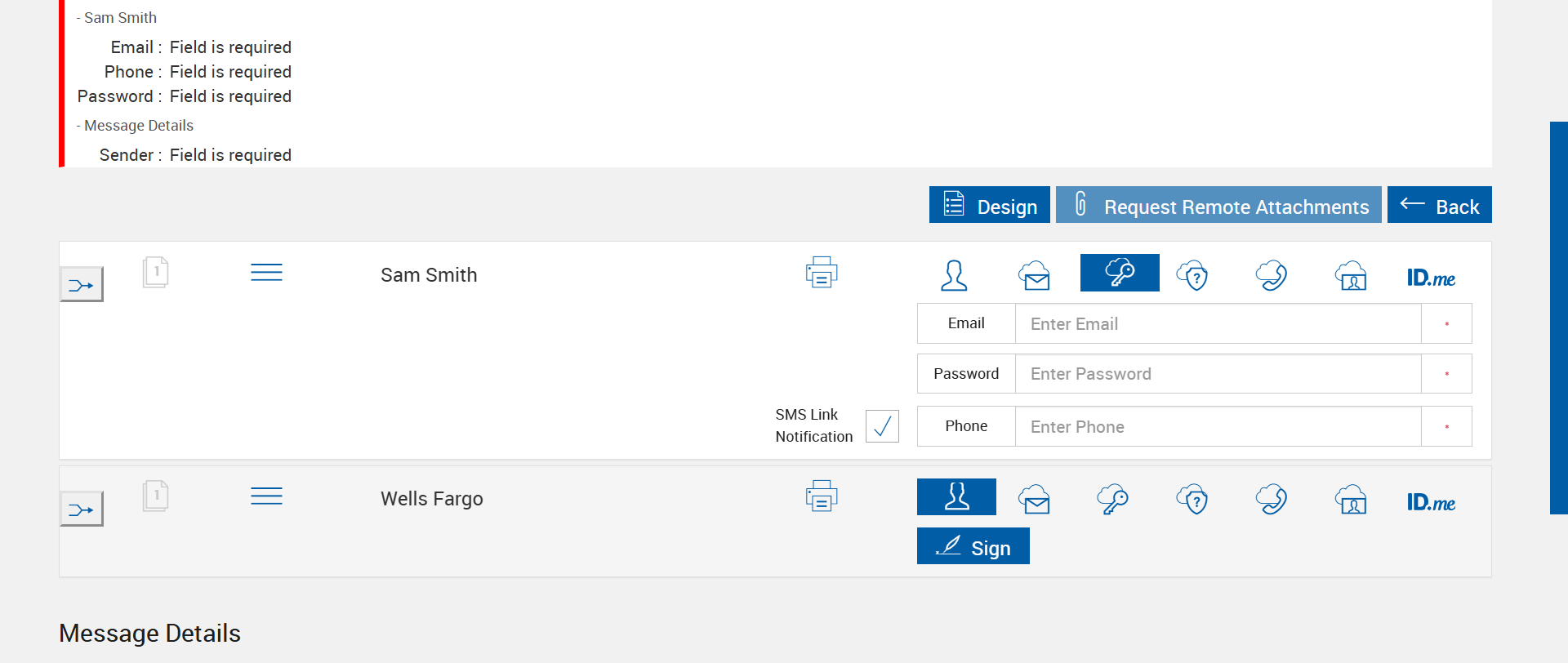
Task: Click the blue vertical scrollbar
Action: click(1558, 318)
